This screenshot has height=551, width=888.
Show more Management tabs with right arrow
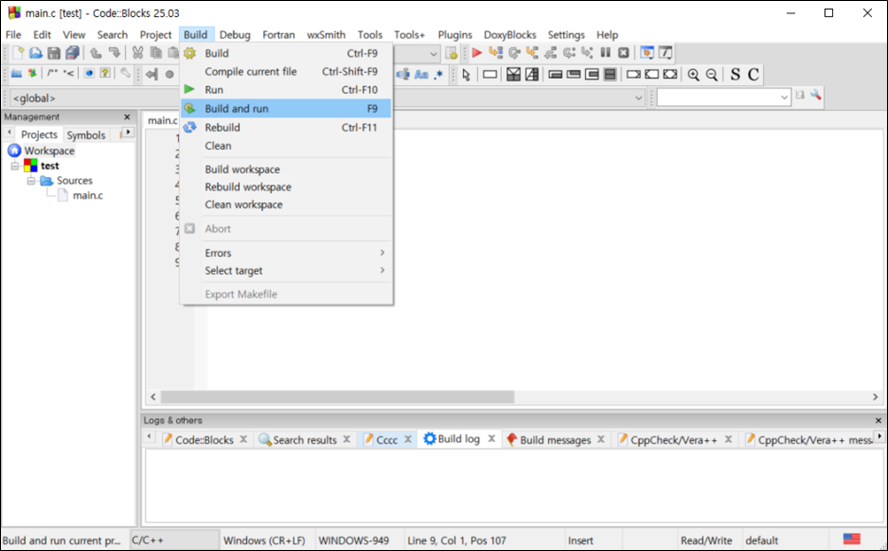tap(129, 132)
